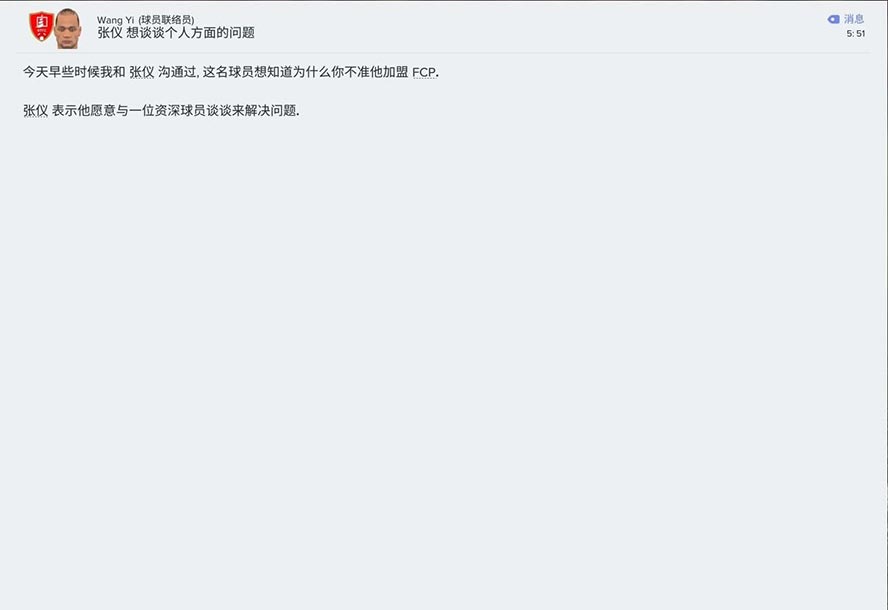The width and height of the screenshot is (888, 610).
Task: Open Wang Yi's face portrait
Action: 67,29
